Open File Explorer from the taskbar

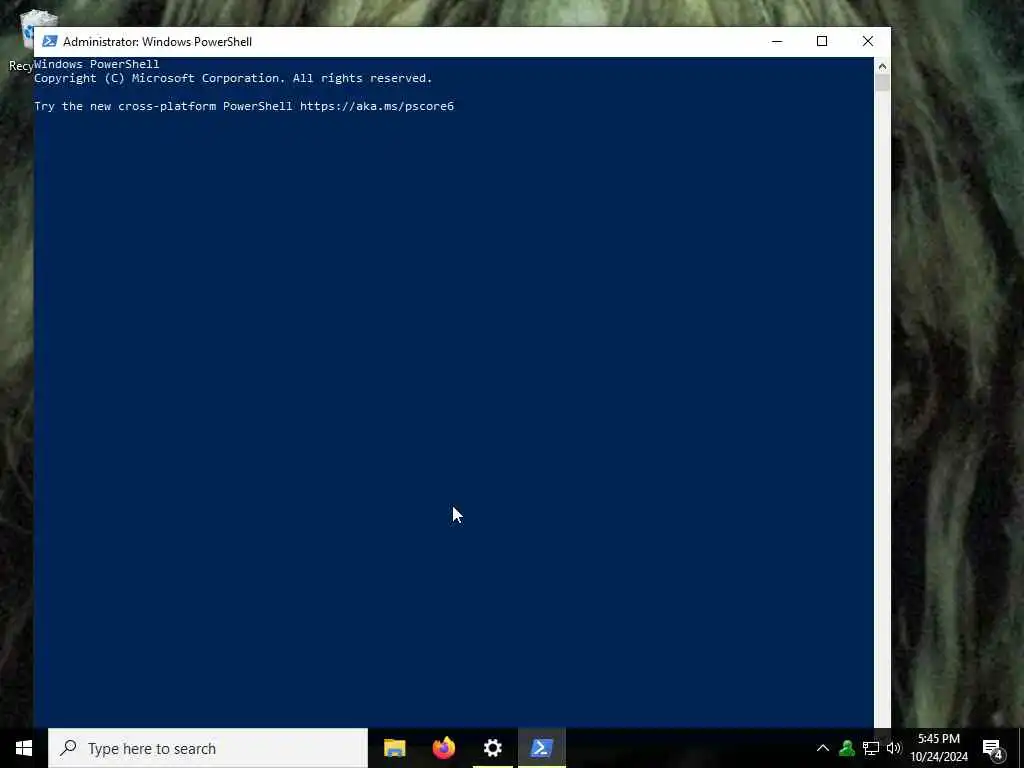tap(394, 748)
